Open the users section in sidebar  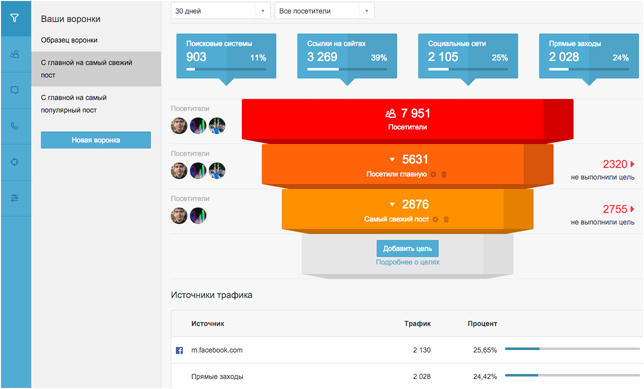coord(15,54)
